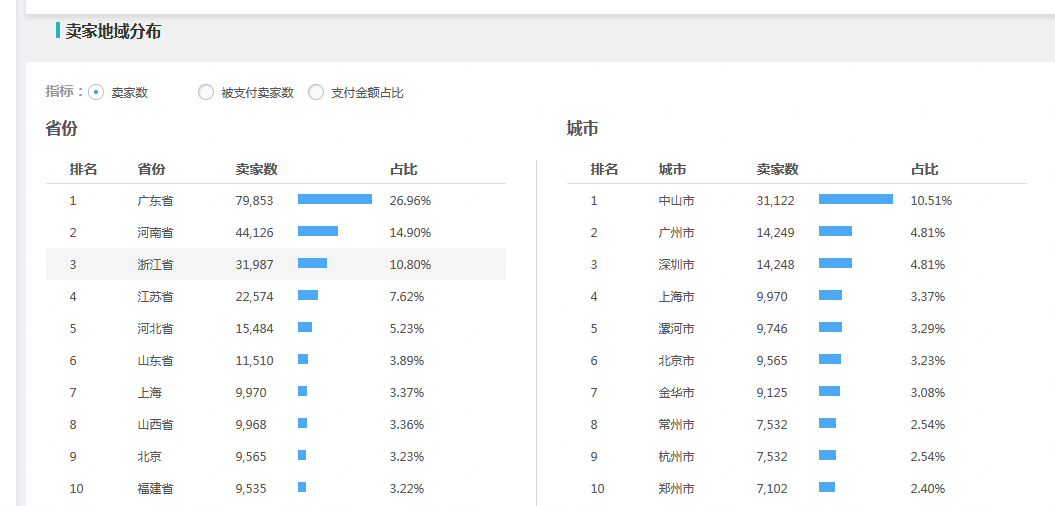Select the 支付金额占比 radio button

tap(316, 93)
